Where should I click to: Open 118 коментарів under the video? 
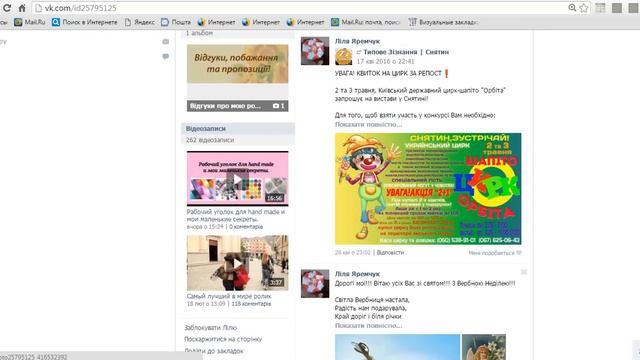[251, 304]
